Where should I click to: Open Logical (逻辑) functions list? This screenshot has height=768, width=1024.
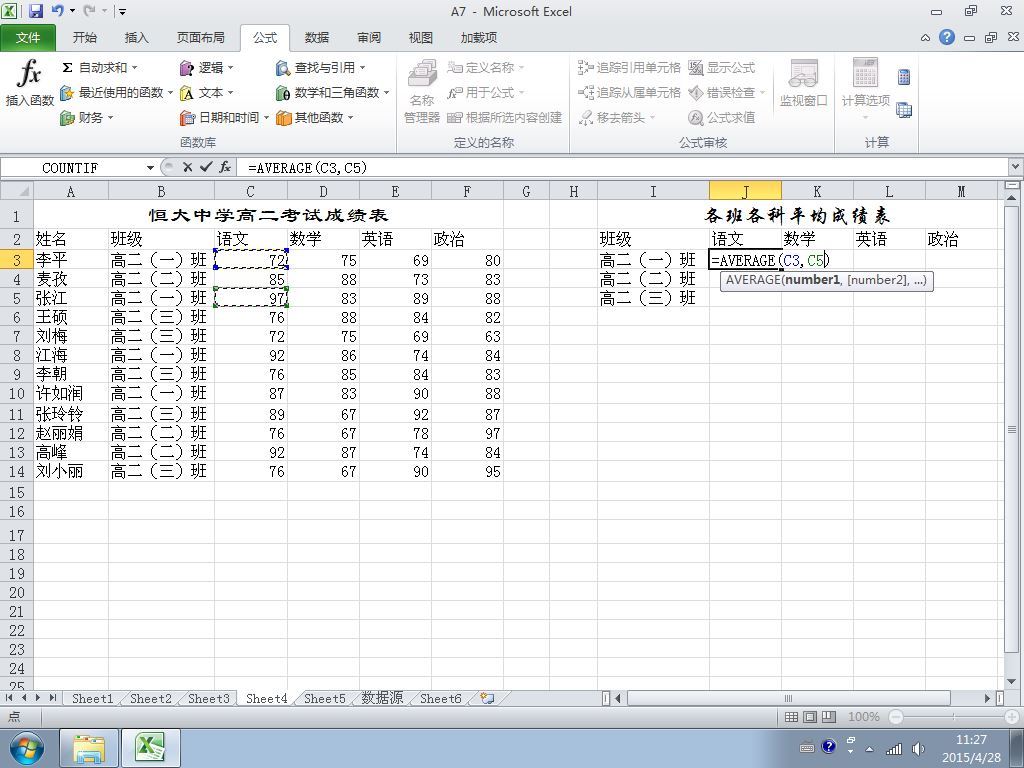click(x=206, y=67)
